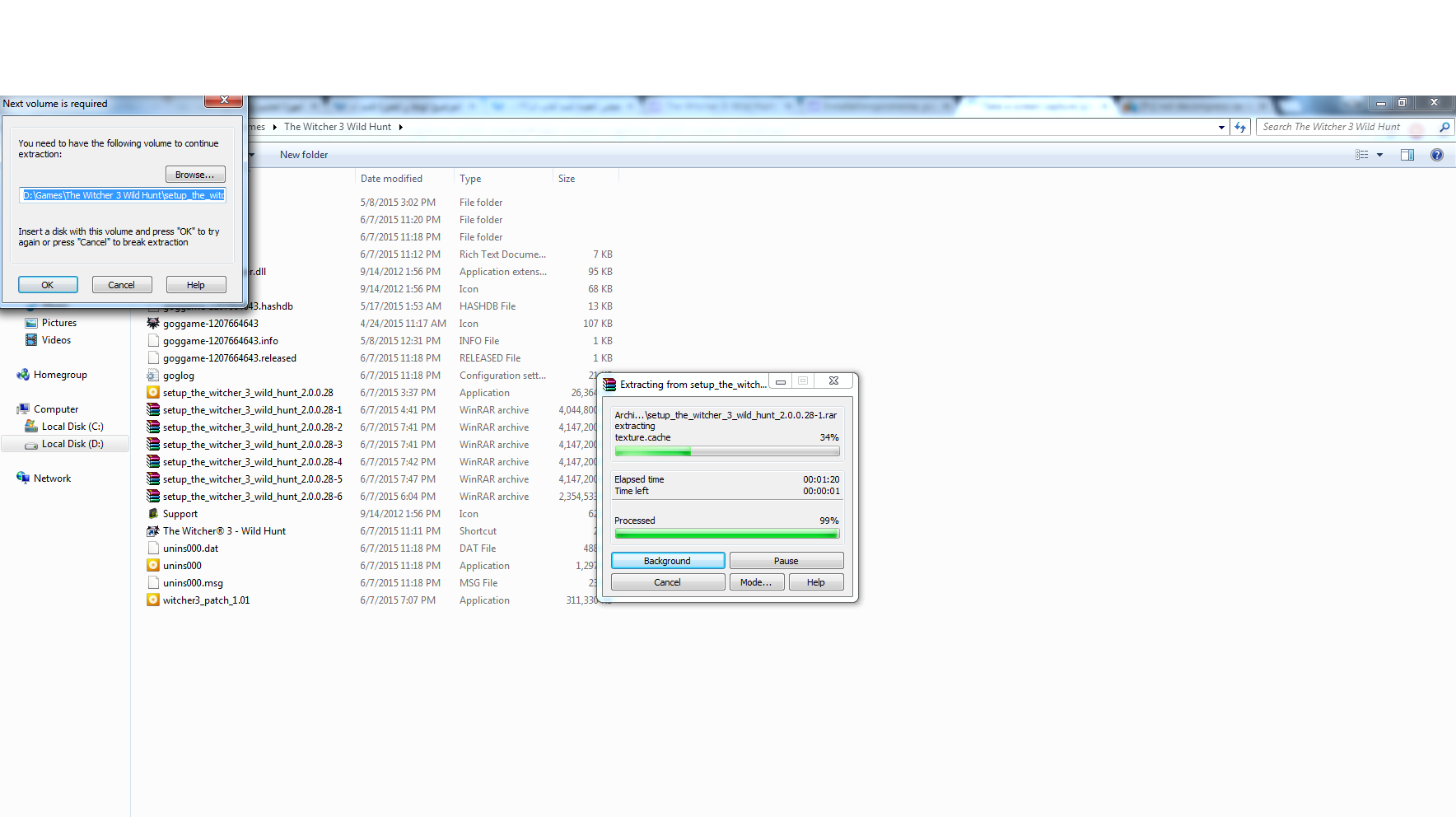Click Pause button in extraction dialog
The width and height of the screenshot is (1456, 817).
786,561
